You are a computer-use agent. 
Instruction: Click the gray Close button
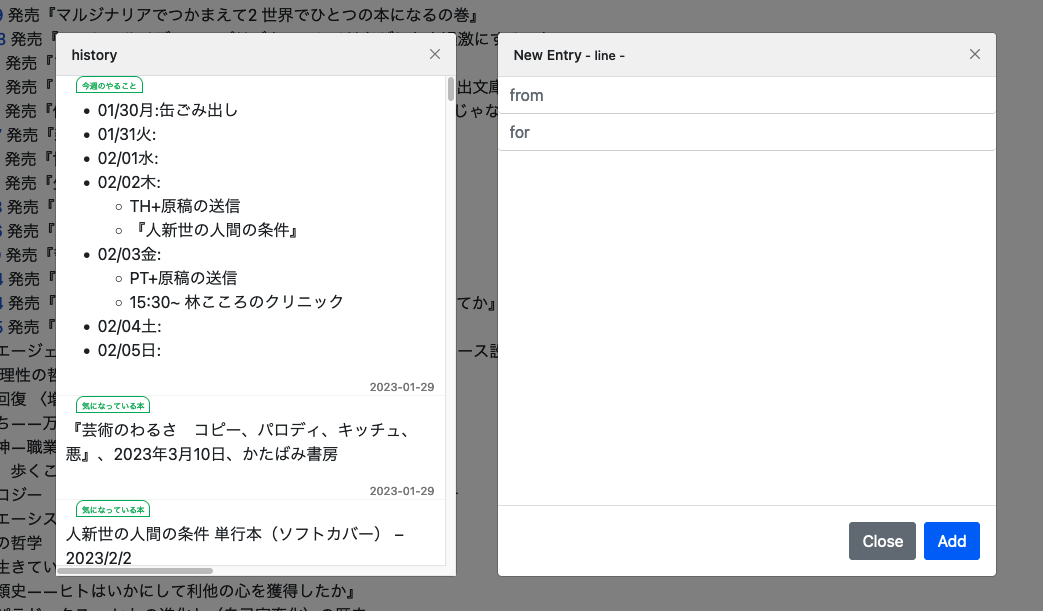coord(882,541)
